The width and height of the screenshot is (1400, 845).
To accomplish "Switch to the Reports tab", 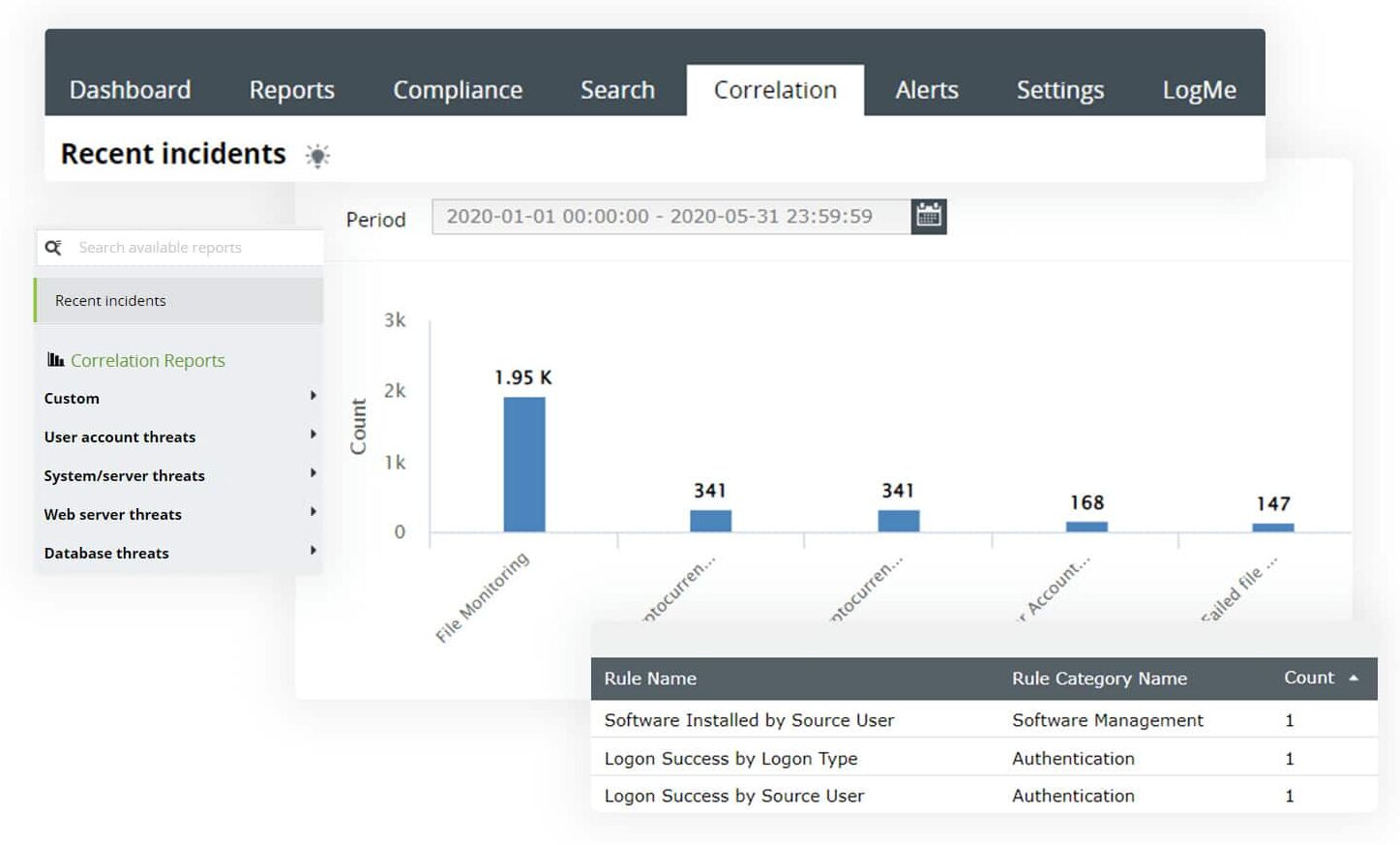I will click(x=291, y=89).
